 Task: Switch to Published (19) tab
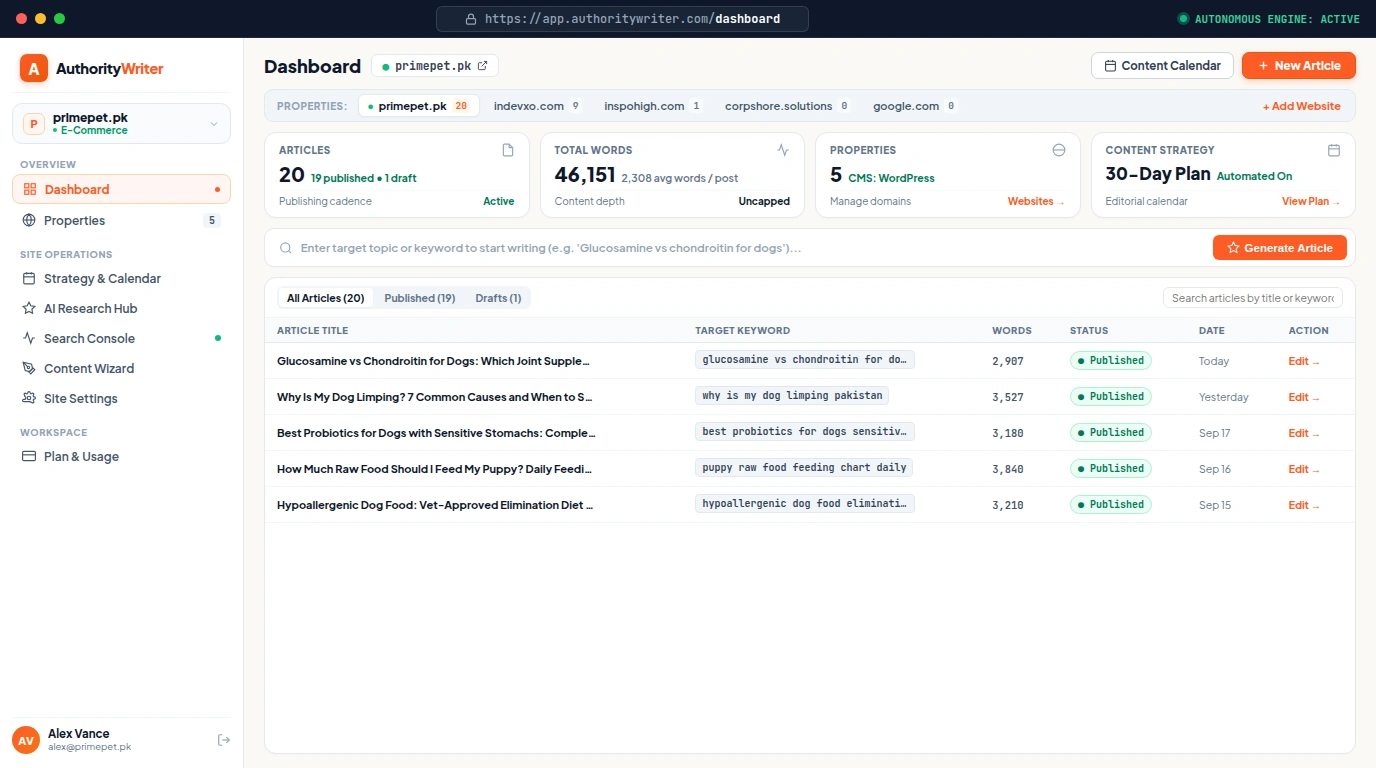(x=420, y=298)
